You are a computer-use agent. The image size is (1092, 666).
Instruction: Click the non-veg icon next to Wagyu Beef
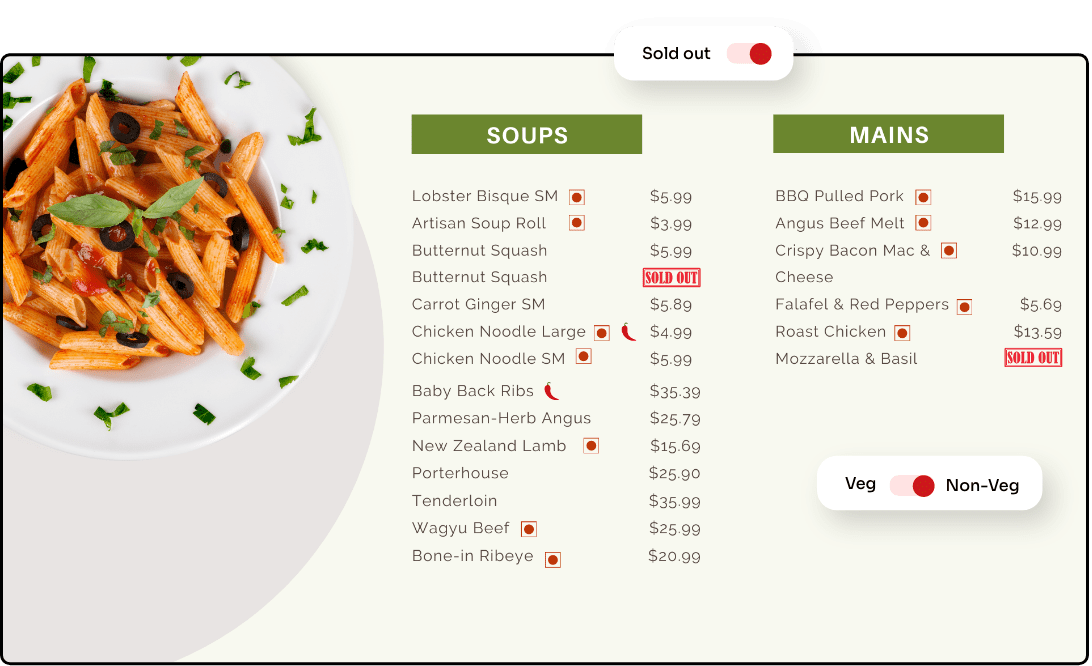[x=529, y=528]
